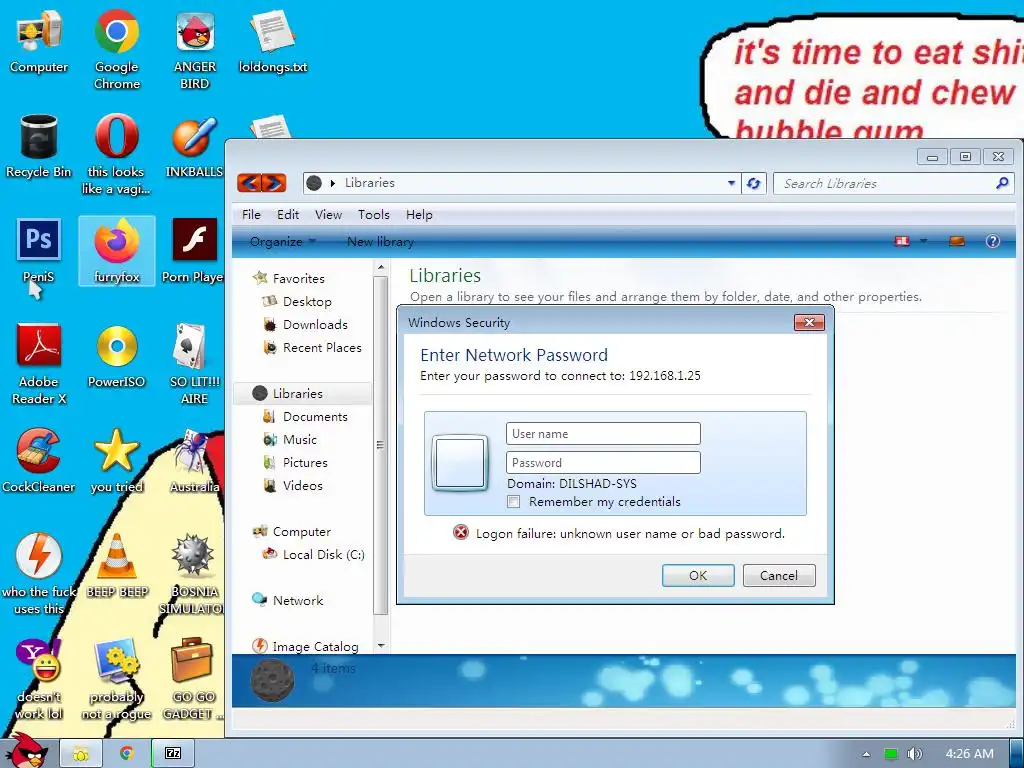Expand the Organize dropdown menu
The image size is (1024, 768).
tap(283, 242)
